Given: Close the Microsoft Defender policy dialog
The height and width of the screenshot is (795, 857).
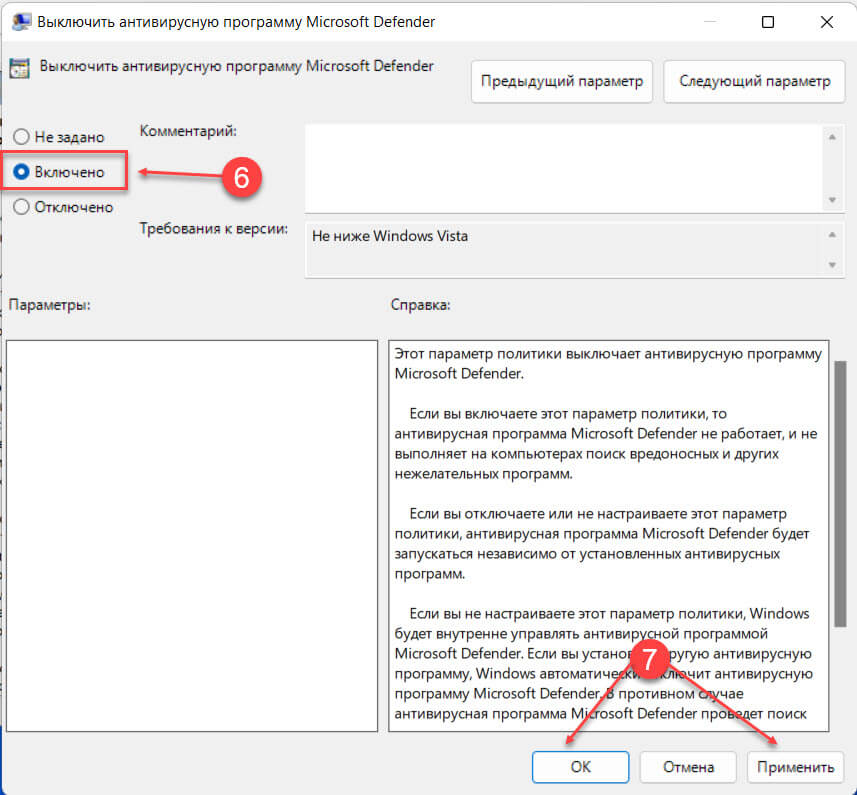Looking at the screenshot, I should [827, 22].
